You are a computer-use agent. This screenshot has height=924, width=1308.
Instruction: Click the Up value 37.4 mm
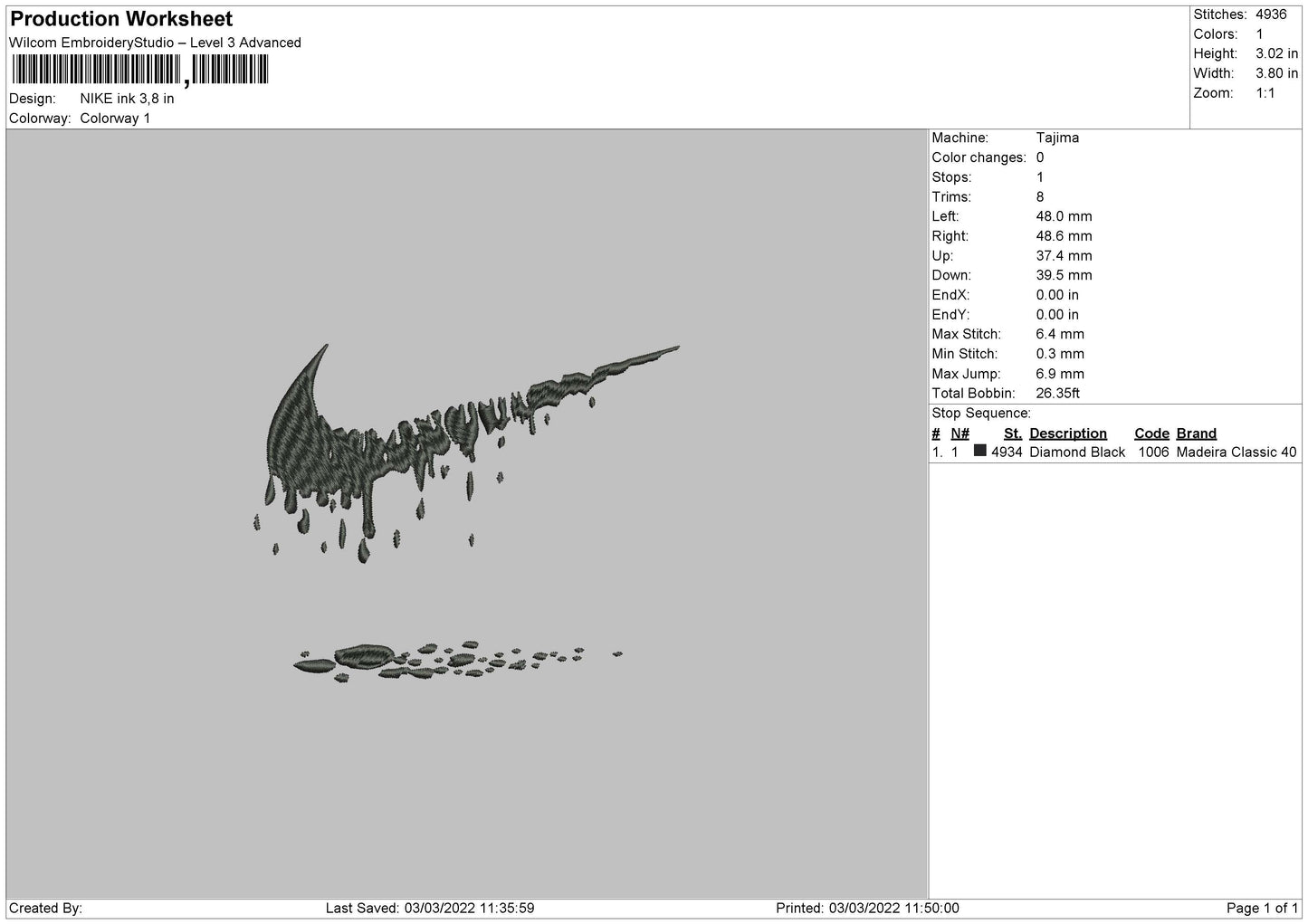tap(1064, 256)
